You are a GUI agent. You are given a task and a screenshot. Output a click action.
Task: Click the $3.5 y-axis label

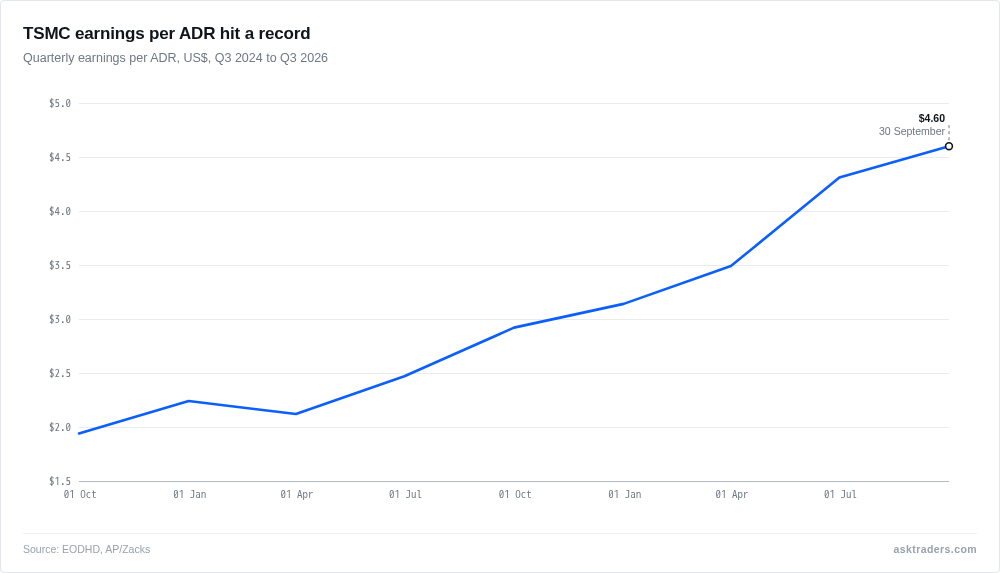[60, 265]
